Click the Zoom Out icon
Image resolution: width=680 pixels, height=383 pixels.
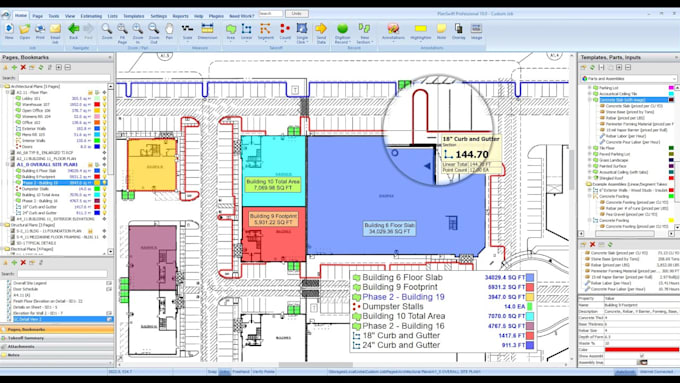click(154, 29)
